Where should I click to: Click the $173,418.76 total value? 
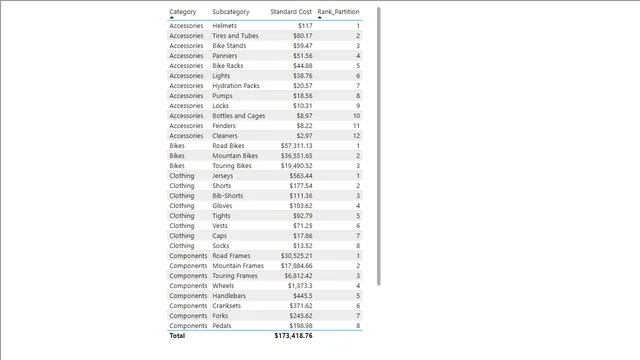[293, 336]
